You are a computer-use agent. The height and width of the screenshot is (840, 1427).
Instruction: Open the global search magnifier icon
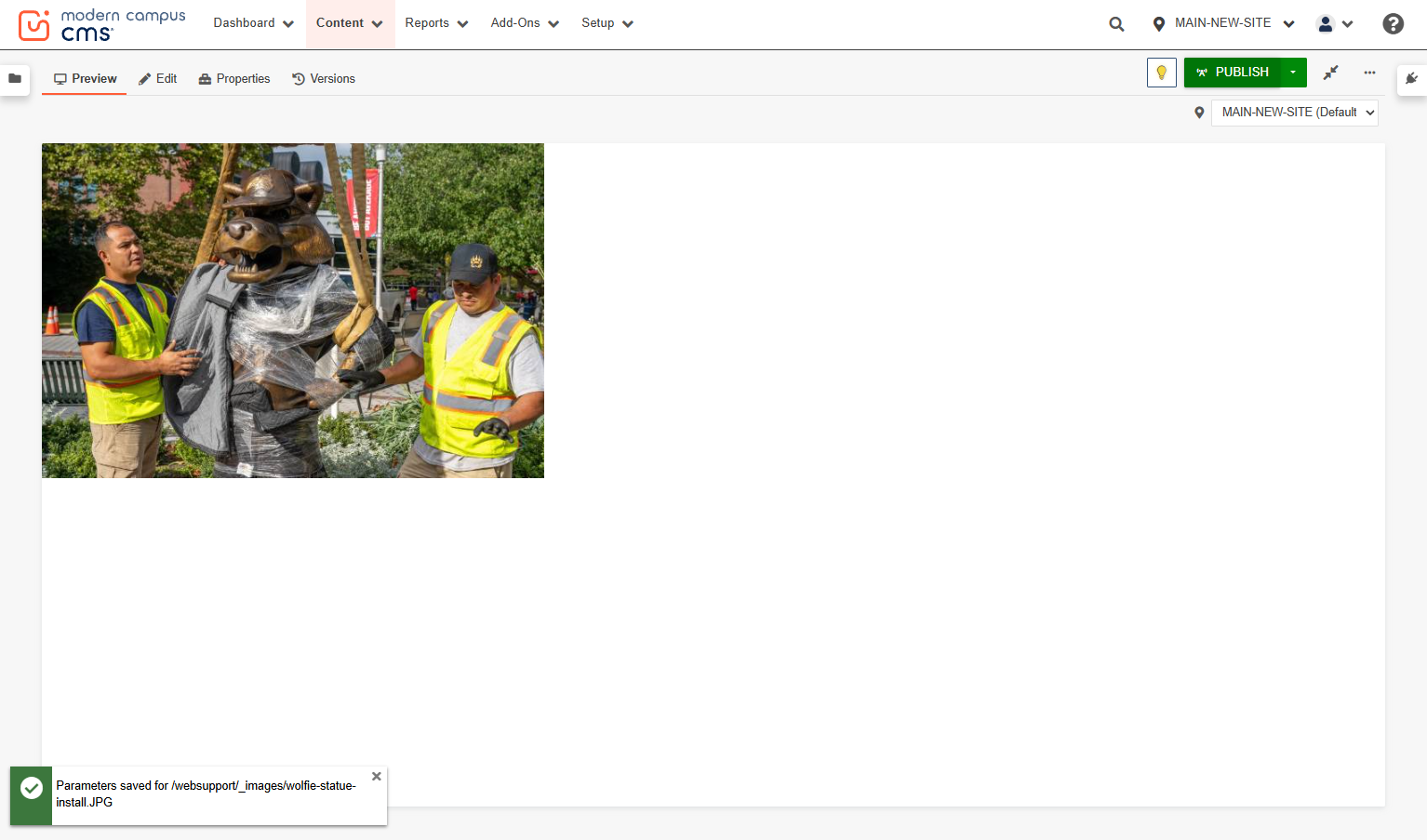point(1116,24)
